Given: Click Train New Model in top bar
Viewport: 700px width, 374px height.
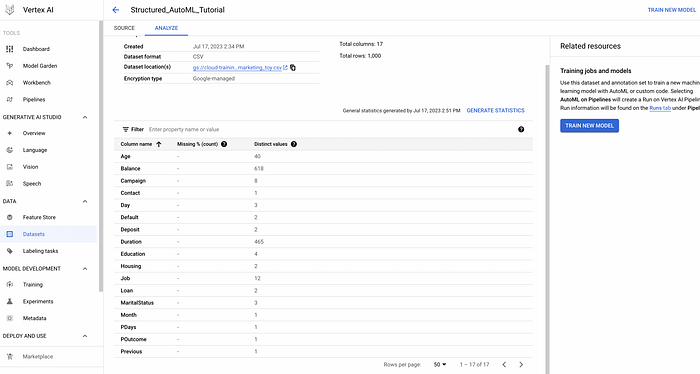Looking at the screenshot, I should click(671, 10).
